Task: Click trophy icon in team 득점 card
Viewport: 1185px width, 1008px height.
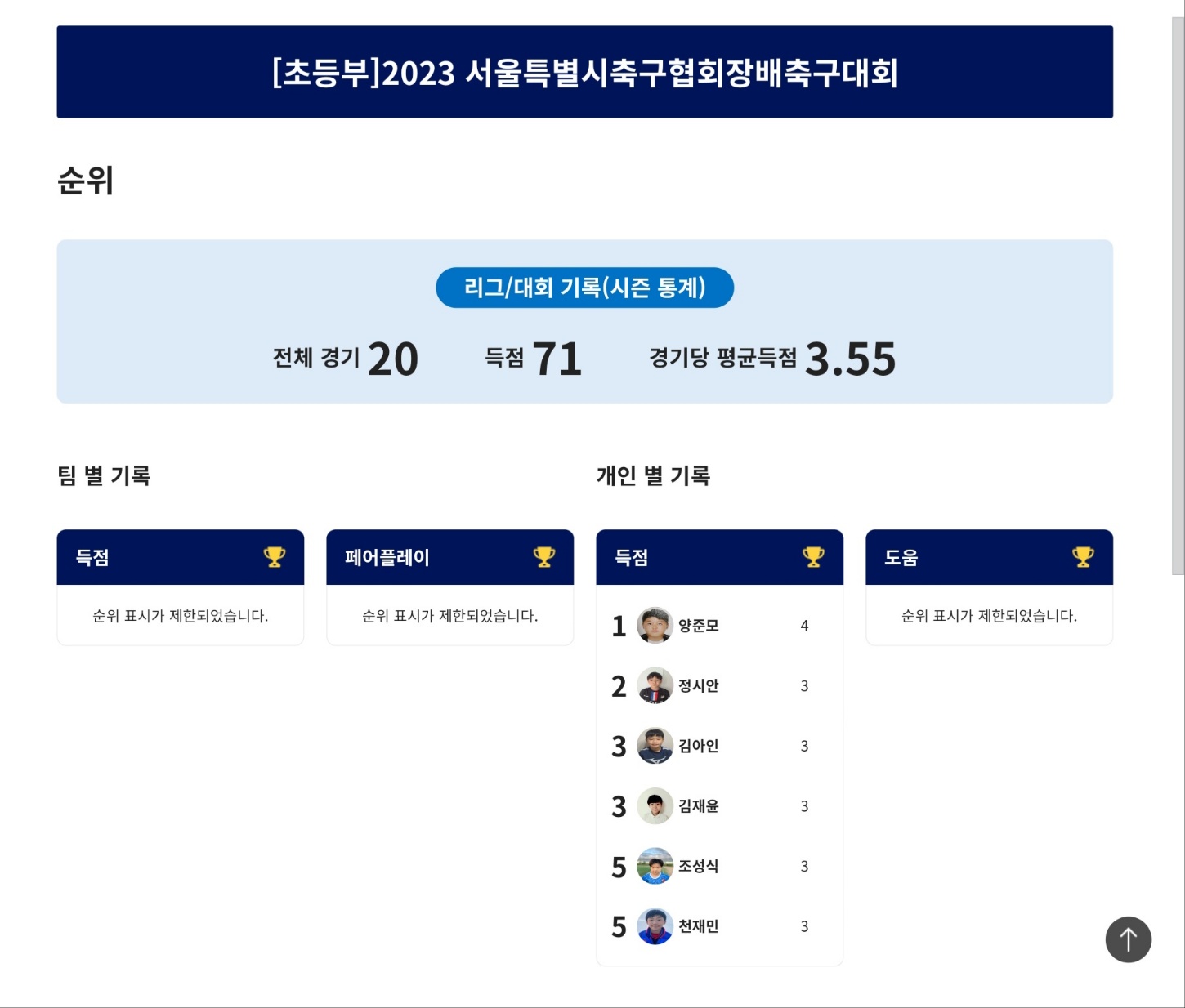Action: [275, 557]
